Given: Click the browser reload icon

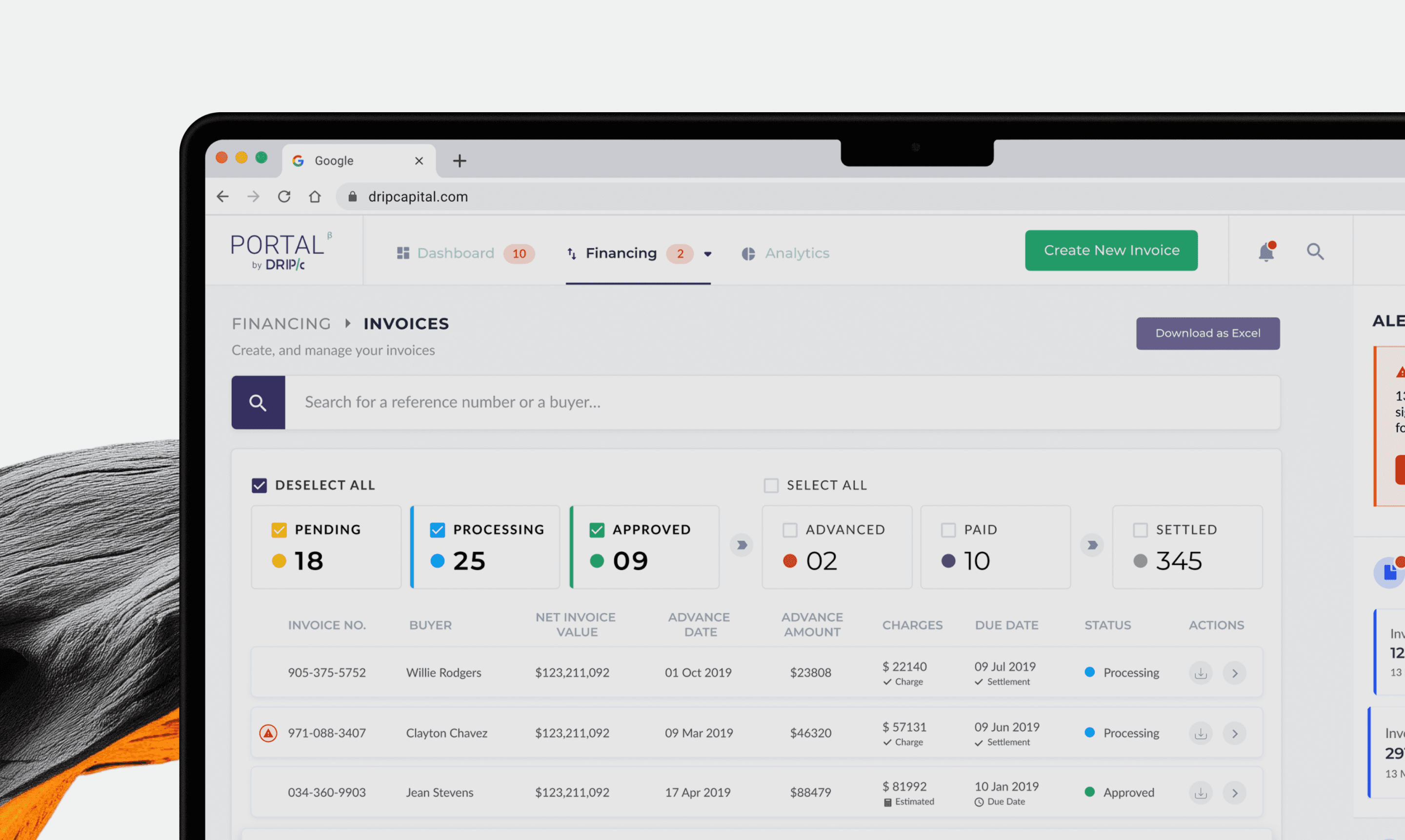Looking at the screenshot, I should tap(284, 197).
